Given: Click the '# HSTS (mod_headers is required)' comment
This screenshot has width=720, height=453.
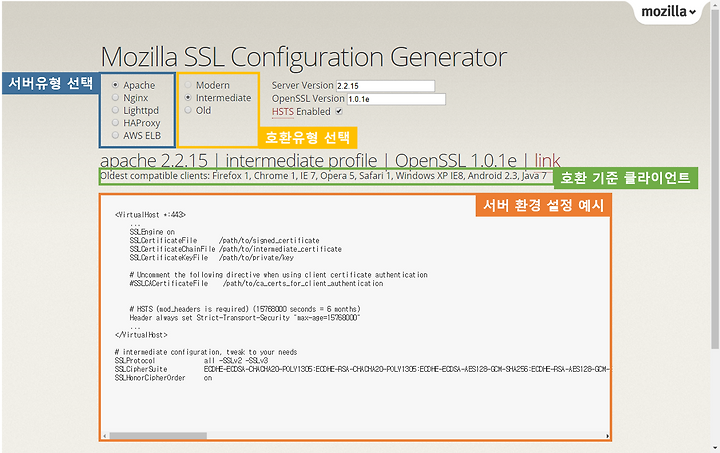Looking at the screenshot, I should point(245,309).
